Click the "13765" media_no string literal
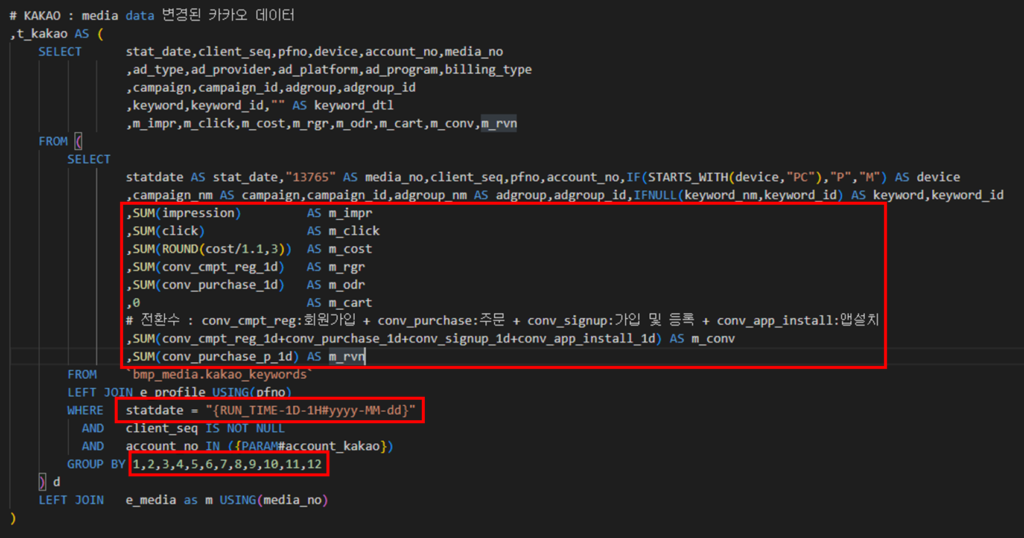1024x538 pixels. coord(310,177)
